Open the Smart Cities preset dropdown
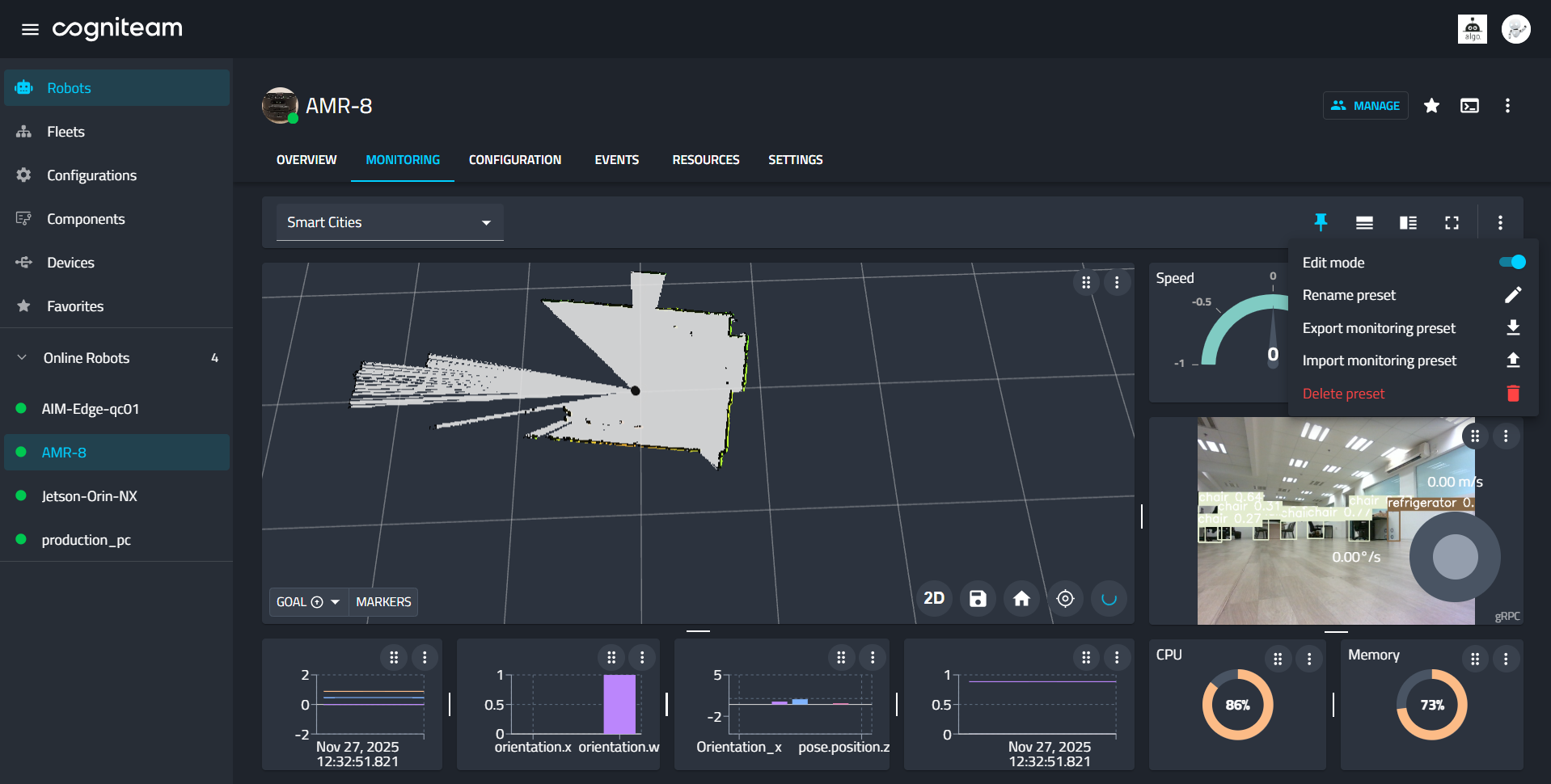Viewport: 1551px width, 784px height. pos(390,222)
